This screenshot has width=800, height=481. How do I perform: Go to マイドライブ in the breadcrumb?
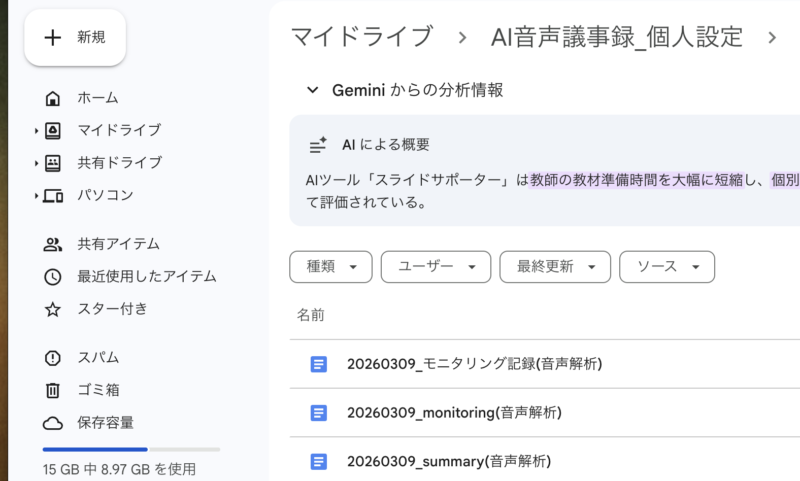point(361,37)
